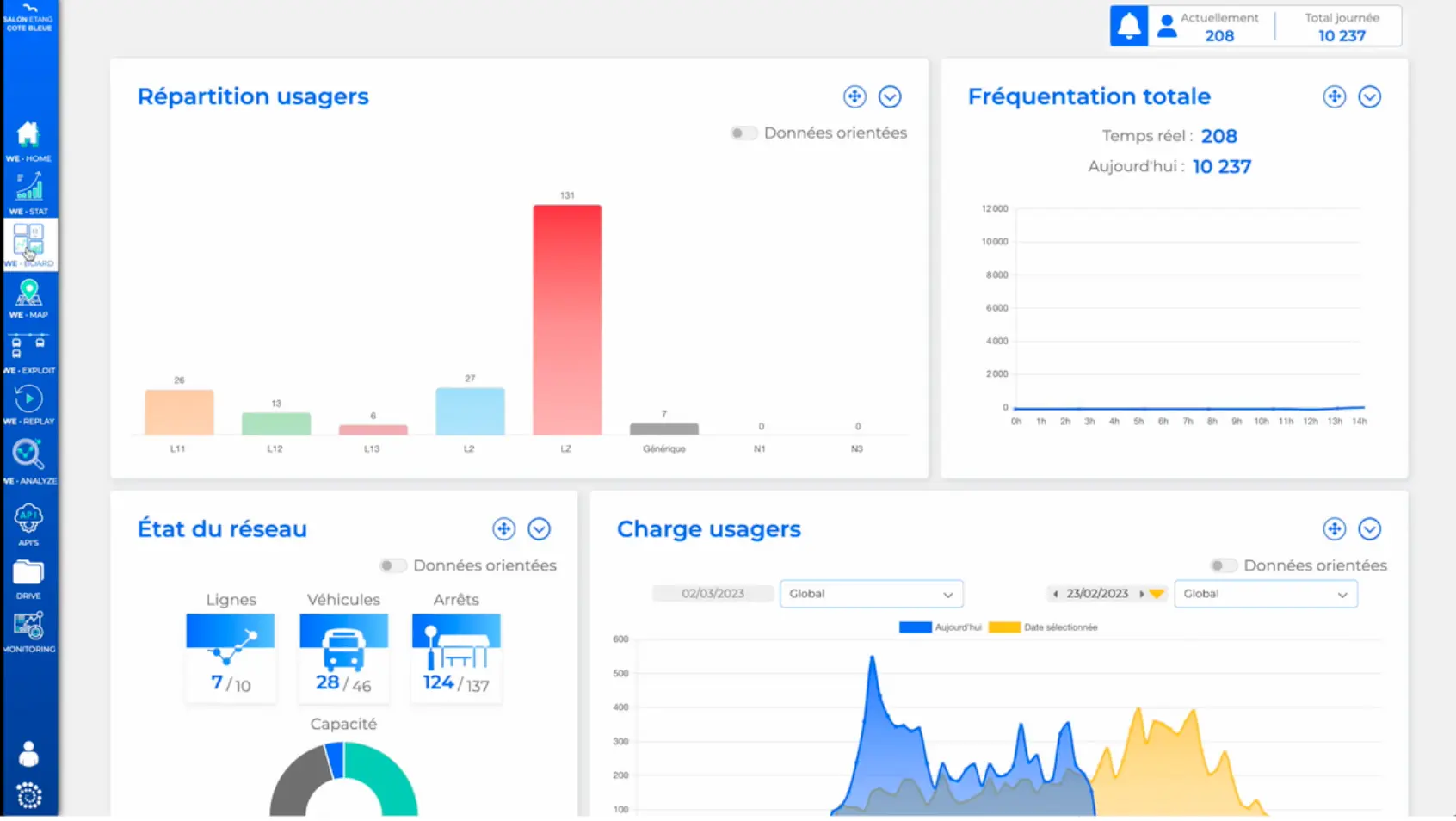Click the notification bell icon
This screenshot has height=821, width=1456.
(x=1128, y=26)
